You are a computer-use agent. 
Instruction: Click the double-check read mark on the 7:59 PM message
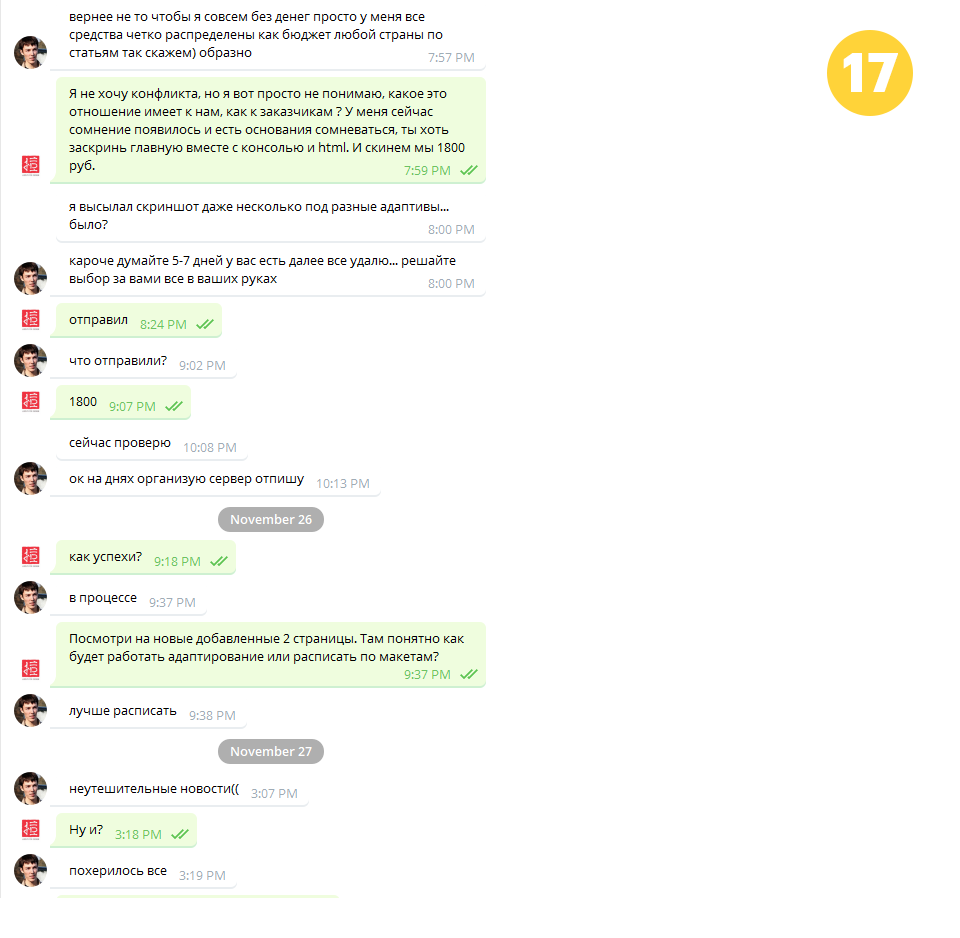[469, 170]
